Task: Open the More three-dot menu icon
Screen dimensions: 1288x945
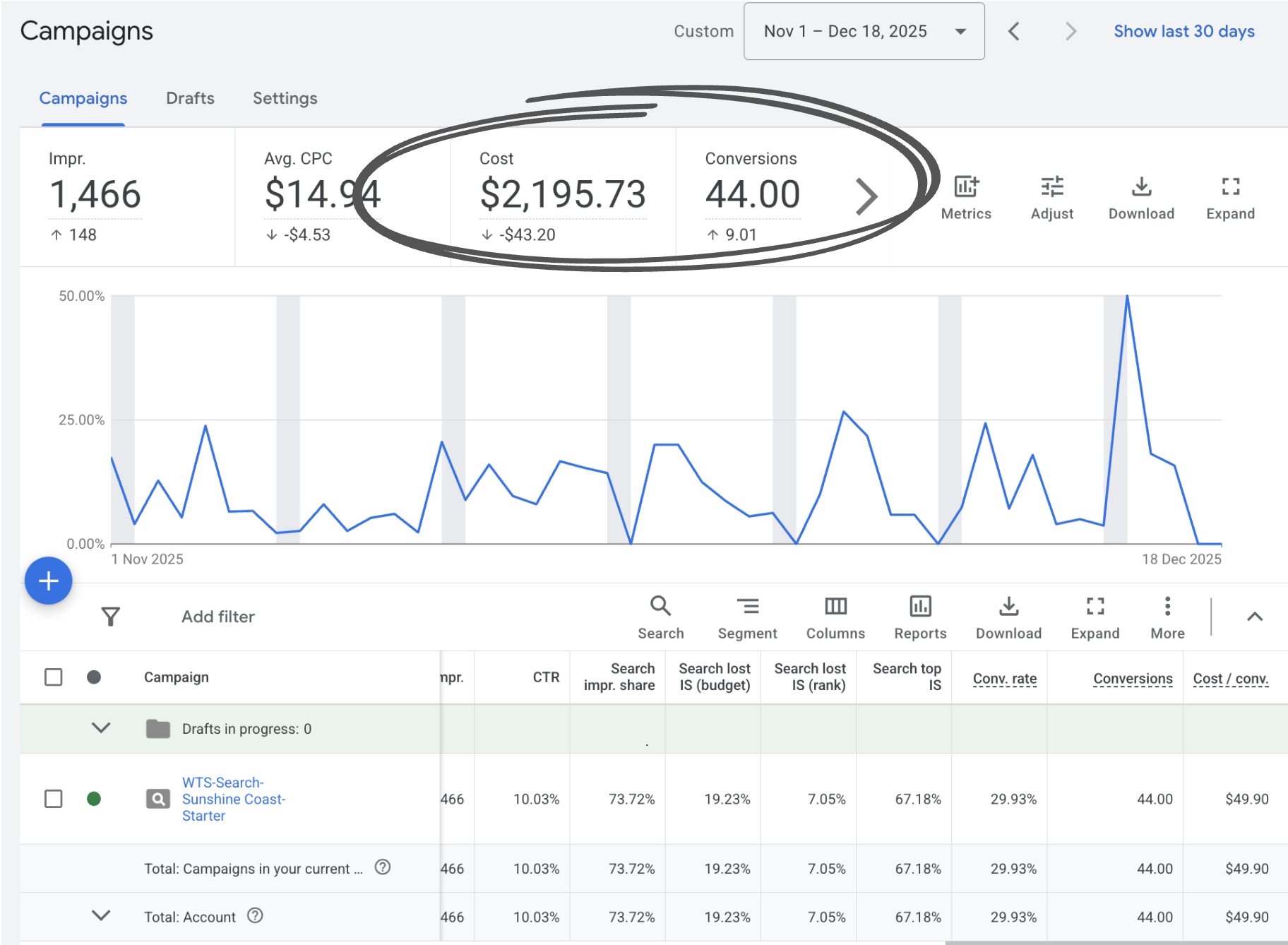Action: (1167, 606)
